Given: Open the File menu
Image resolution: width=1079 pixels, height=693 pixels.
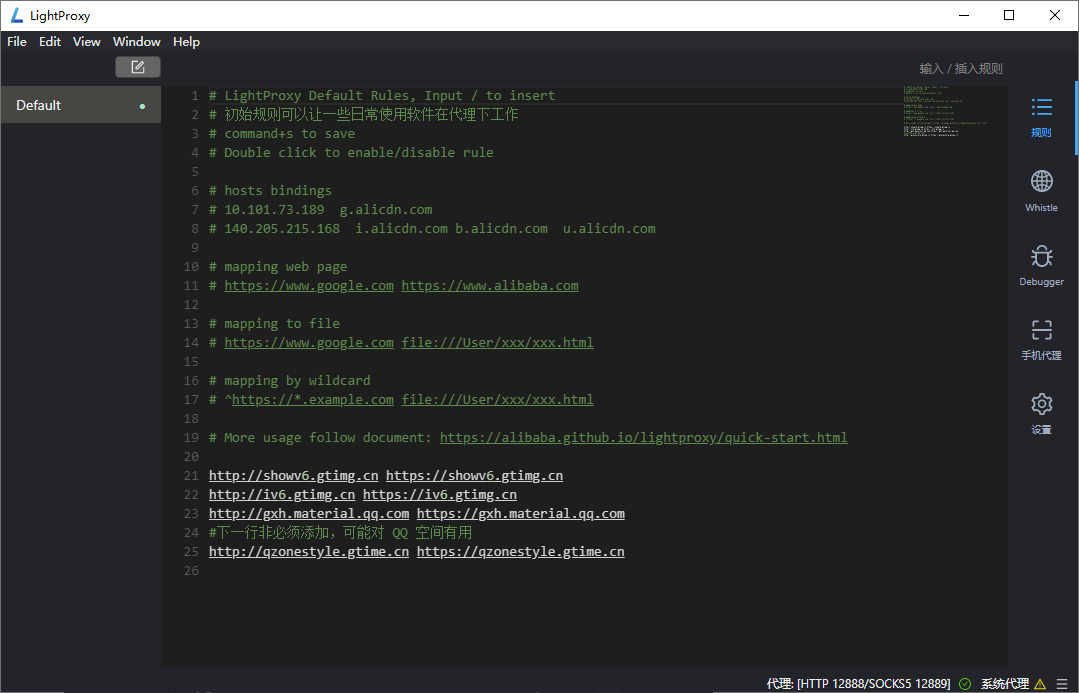Looking at the screenshot, I should [x=17, y=42].
